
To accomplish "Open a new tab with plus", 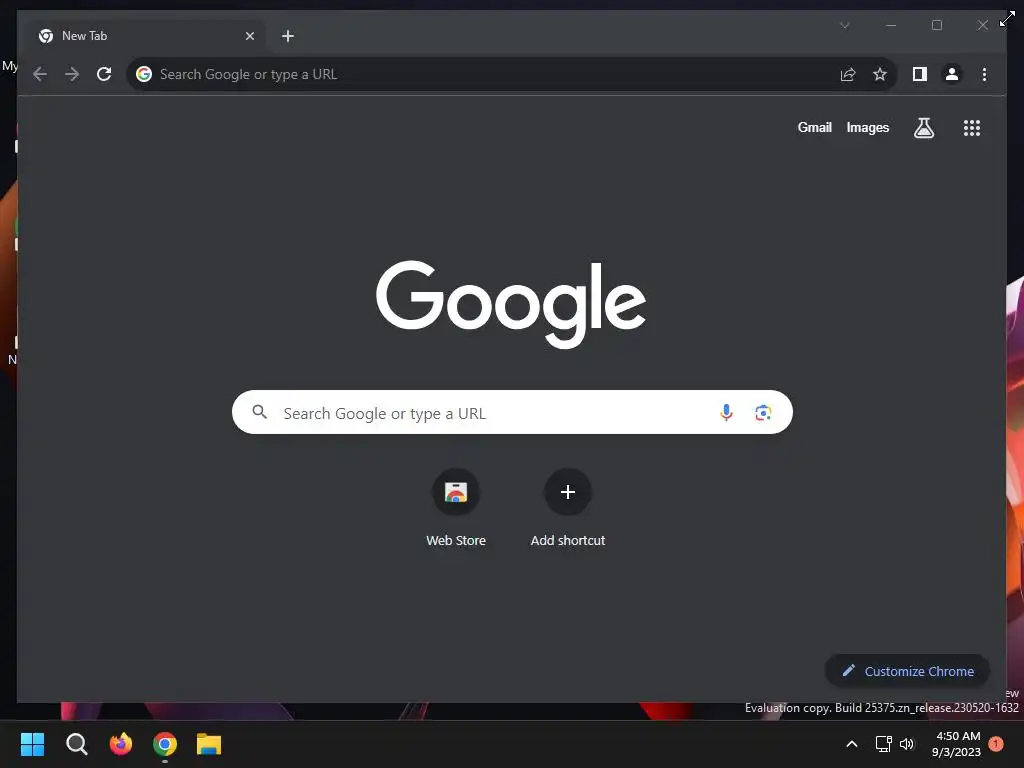I will coord(287,36).
